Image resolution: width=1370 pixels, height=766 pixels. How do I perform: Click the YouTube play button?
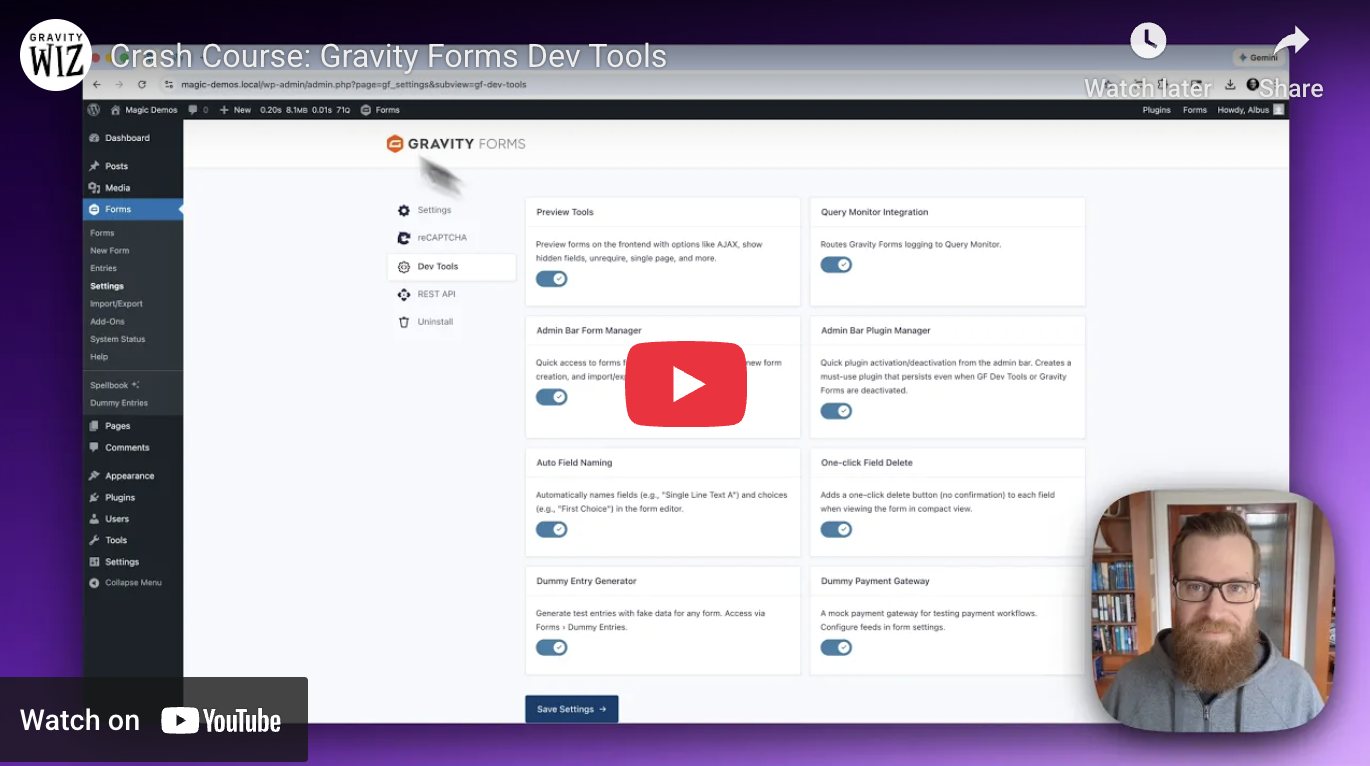click(685, 384)
